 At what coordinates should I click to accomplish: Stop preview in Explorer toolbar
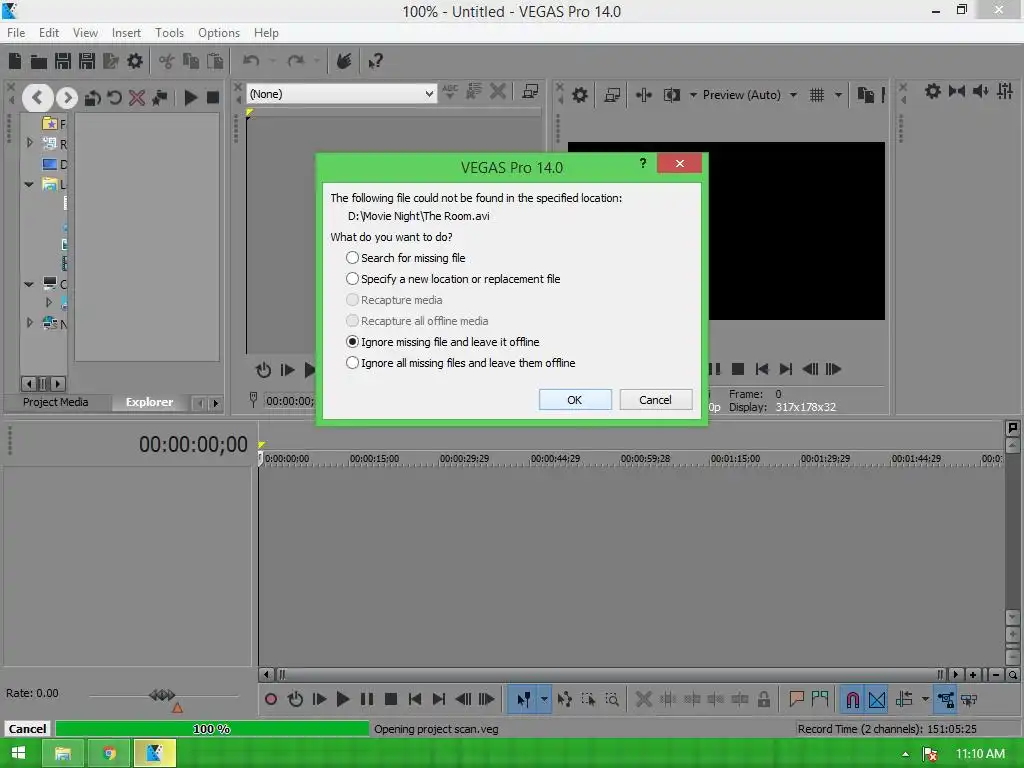(213, 98)
